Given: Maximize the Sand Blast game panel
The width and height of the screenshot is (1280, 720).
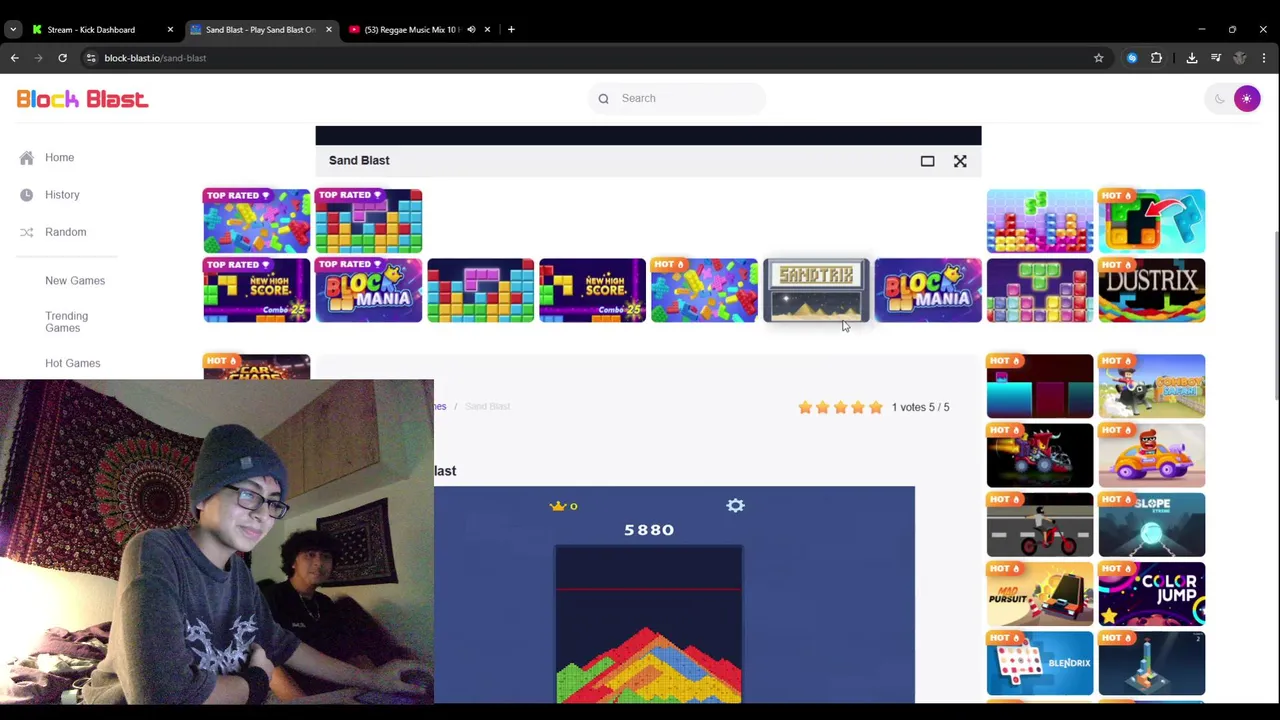Looking at the screenshot, I should pyautogui.click(x=927, y=161).
